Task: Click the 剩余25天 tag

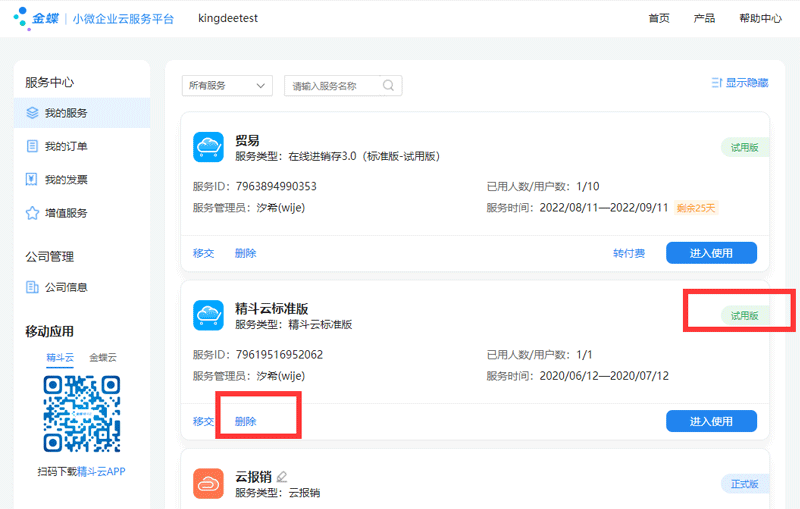Action: tap(696, 208)
